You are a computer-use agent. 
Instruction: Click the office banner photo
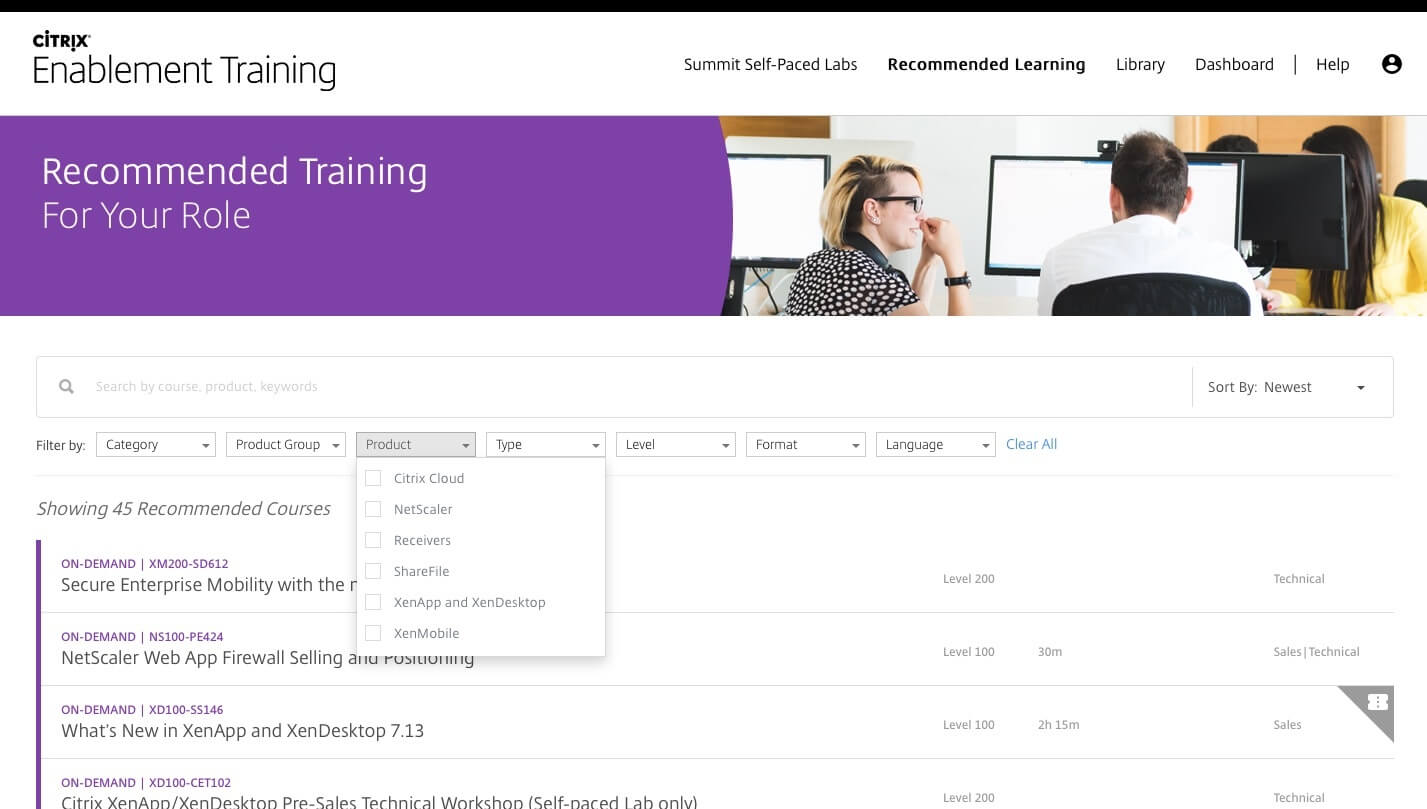pyautogui.click(x=1073, y=216)
